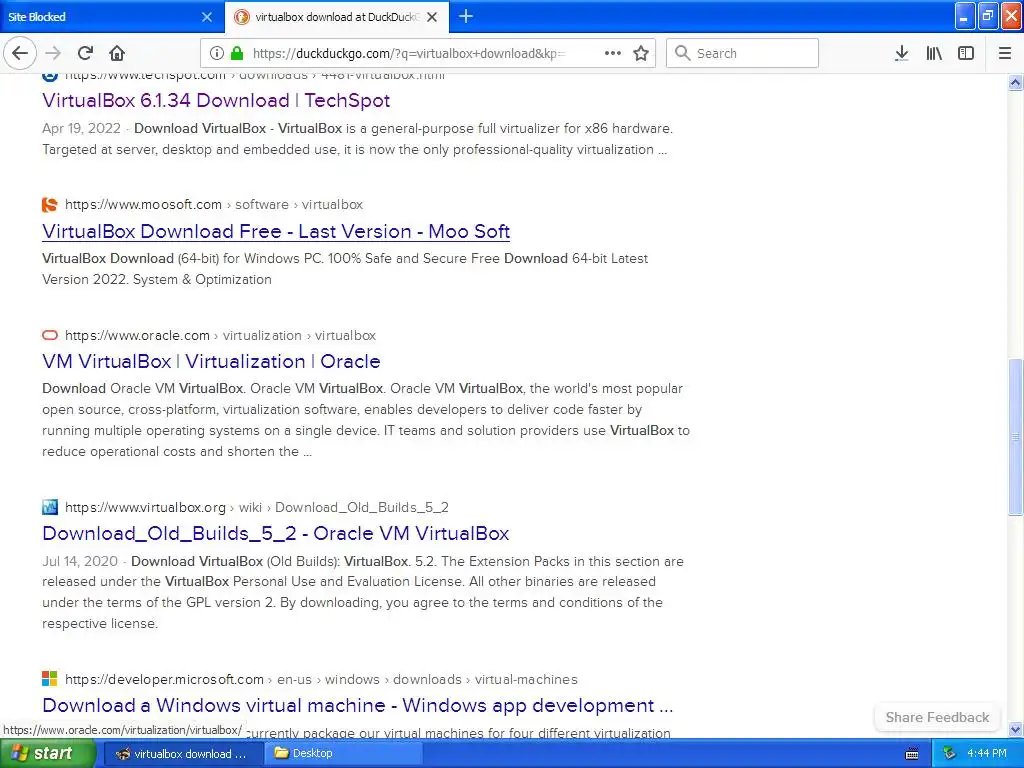Open a new tab with plus button
This screenshot has height=768, width=1024.
click(x=466, y=16)
